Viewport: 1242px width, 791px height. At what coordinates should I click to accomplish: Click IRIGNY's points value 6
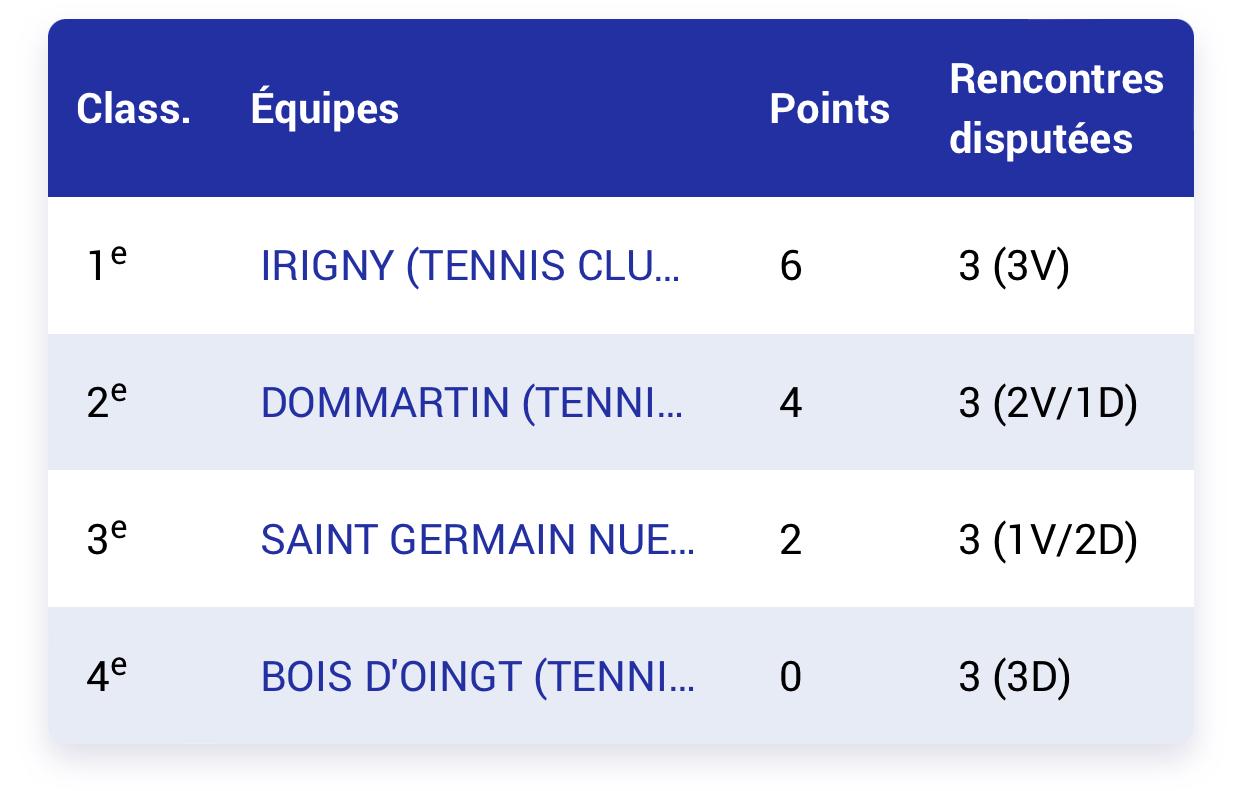790,267
